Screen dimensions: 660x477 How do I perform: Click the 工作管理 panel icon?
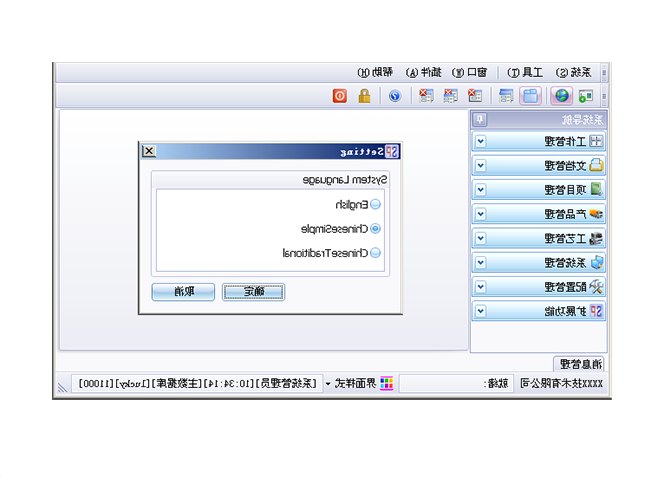pyautogui.click(x=597, y=141)
